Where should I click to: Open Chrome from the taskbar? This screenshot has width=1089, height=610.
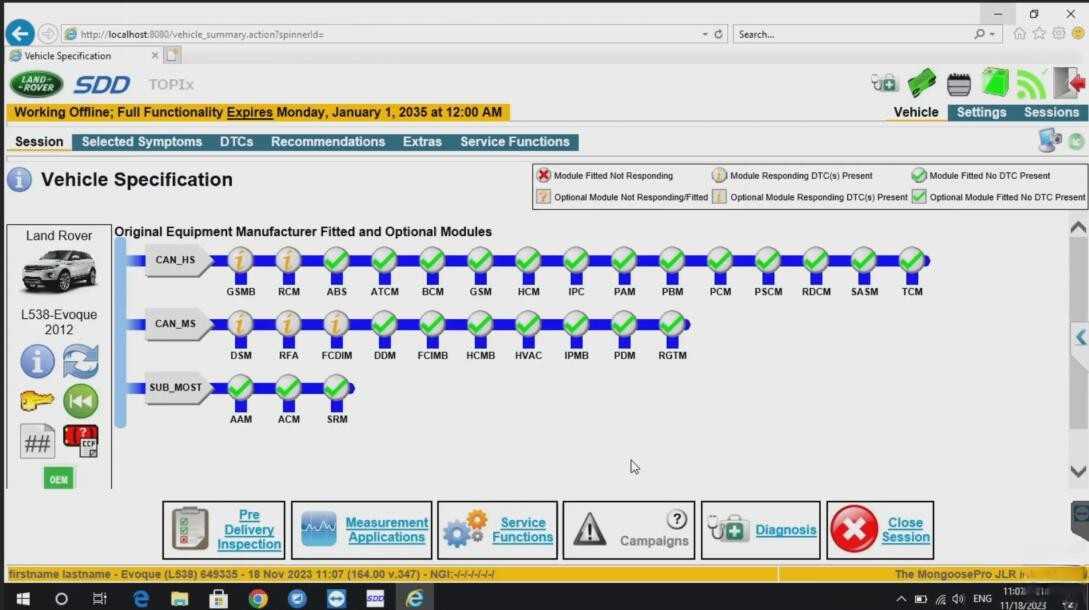[258, 598]
